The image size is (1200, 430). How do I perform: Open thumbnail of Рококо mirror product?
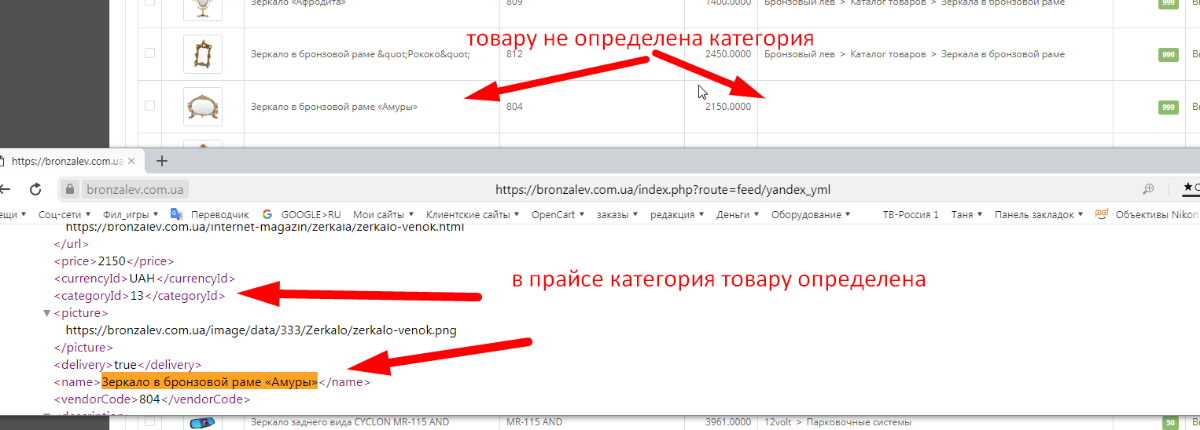click(x=203, y=53)
